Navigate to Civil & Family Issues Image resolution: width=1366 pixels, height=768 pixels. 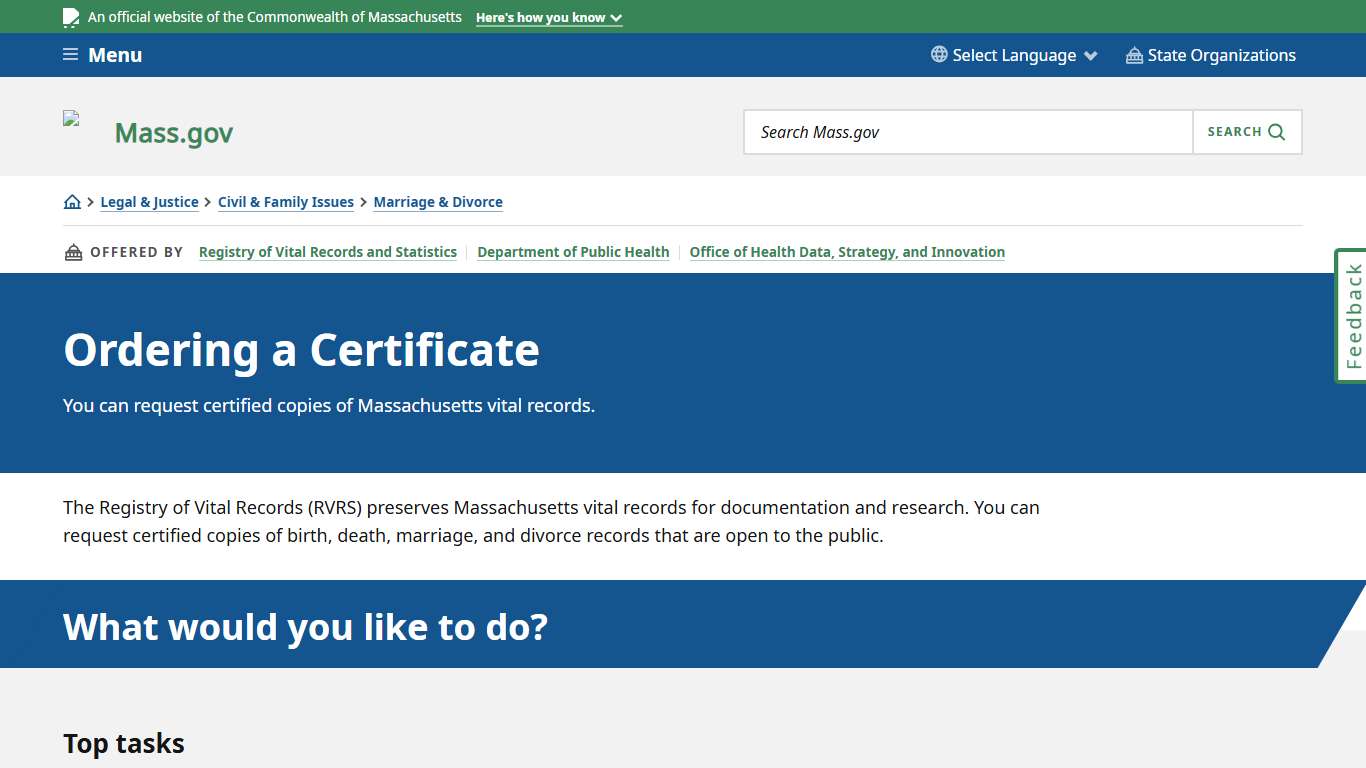[x=286, y=202]
